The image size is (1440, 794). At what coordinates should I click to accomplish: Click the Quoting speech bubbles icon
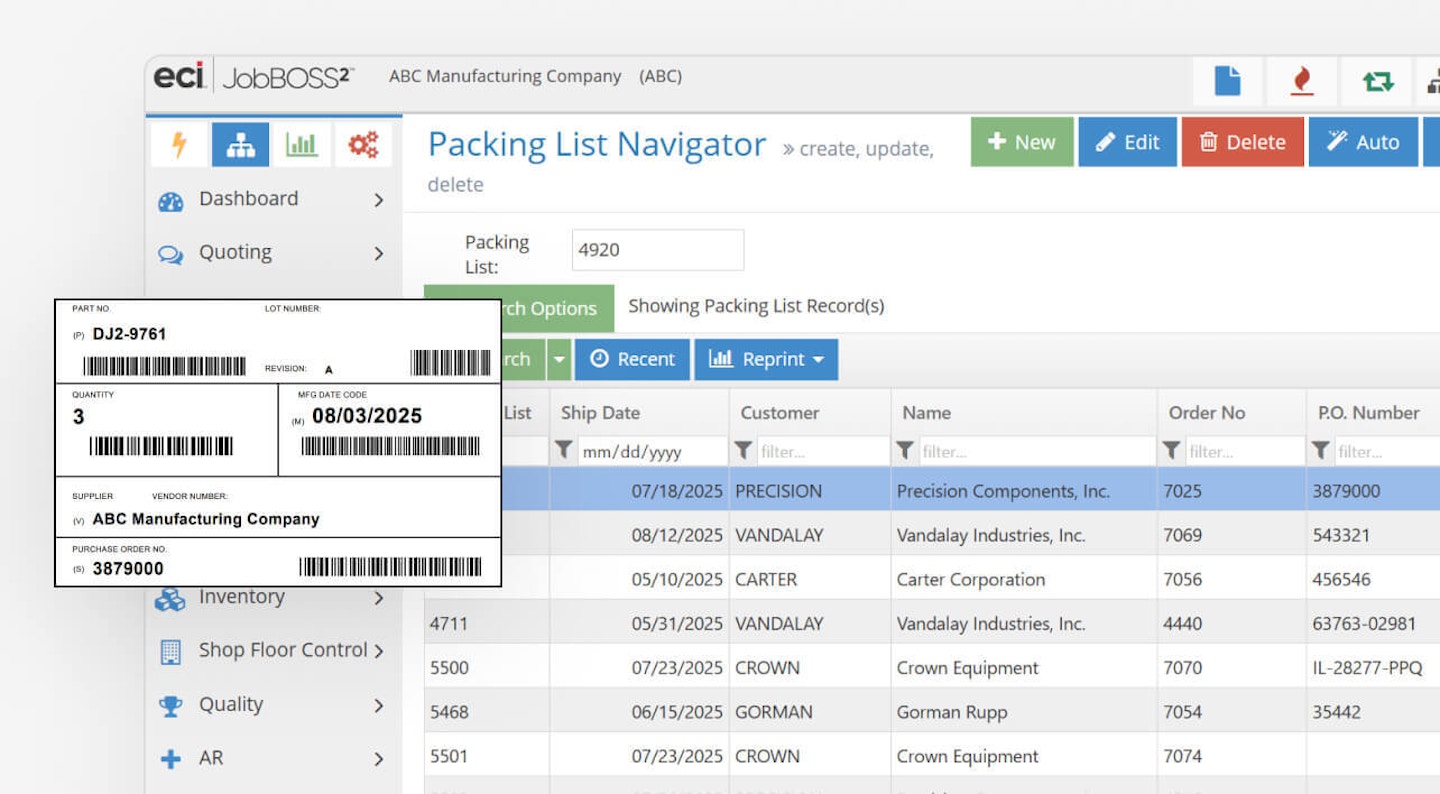point(171,255)
